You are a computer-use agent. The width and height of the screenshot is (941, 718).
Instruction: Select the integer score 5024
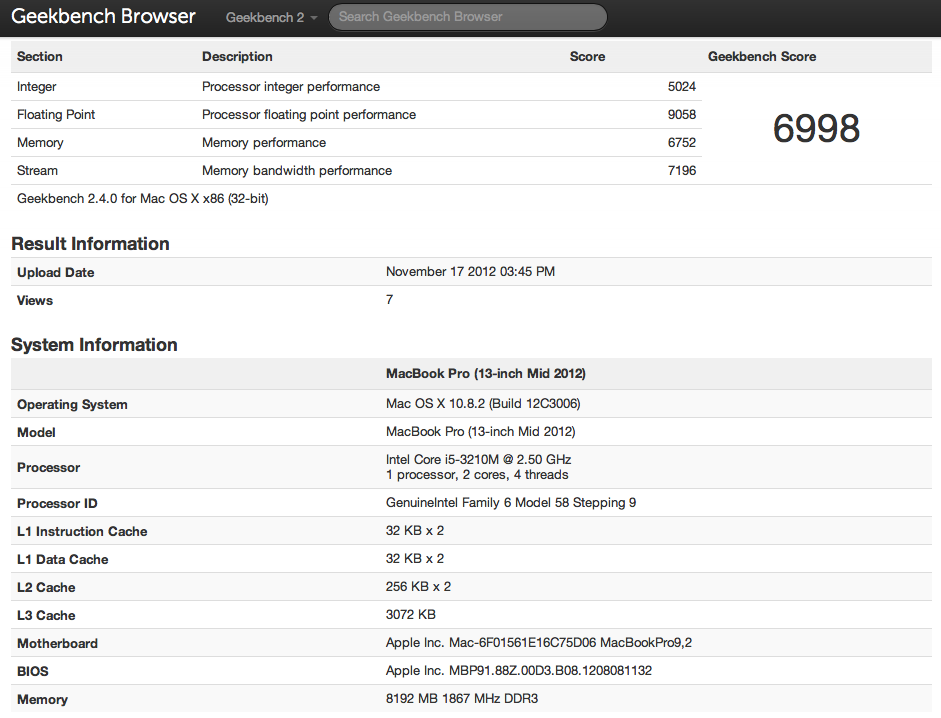(682, 86)
